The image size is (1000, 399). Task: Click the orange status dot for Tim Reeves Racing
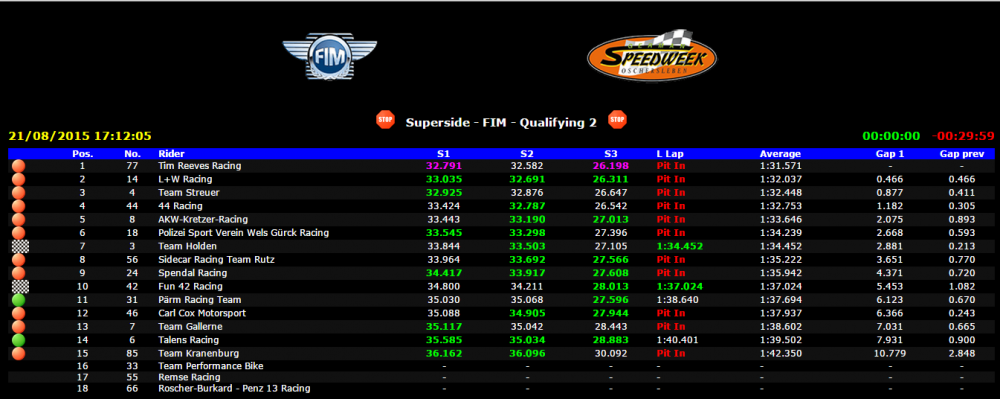point(18,166)
